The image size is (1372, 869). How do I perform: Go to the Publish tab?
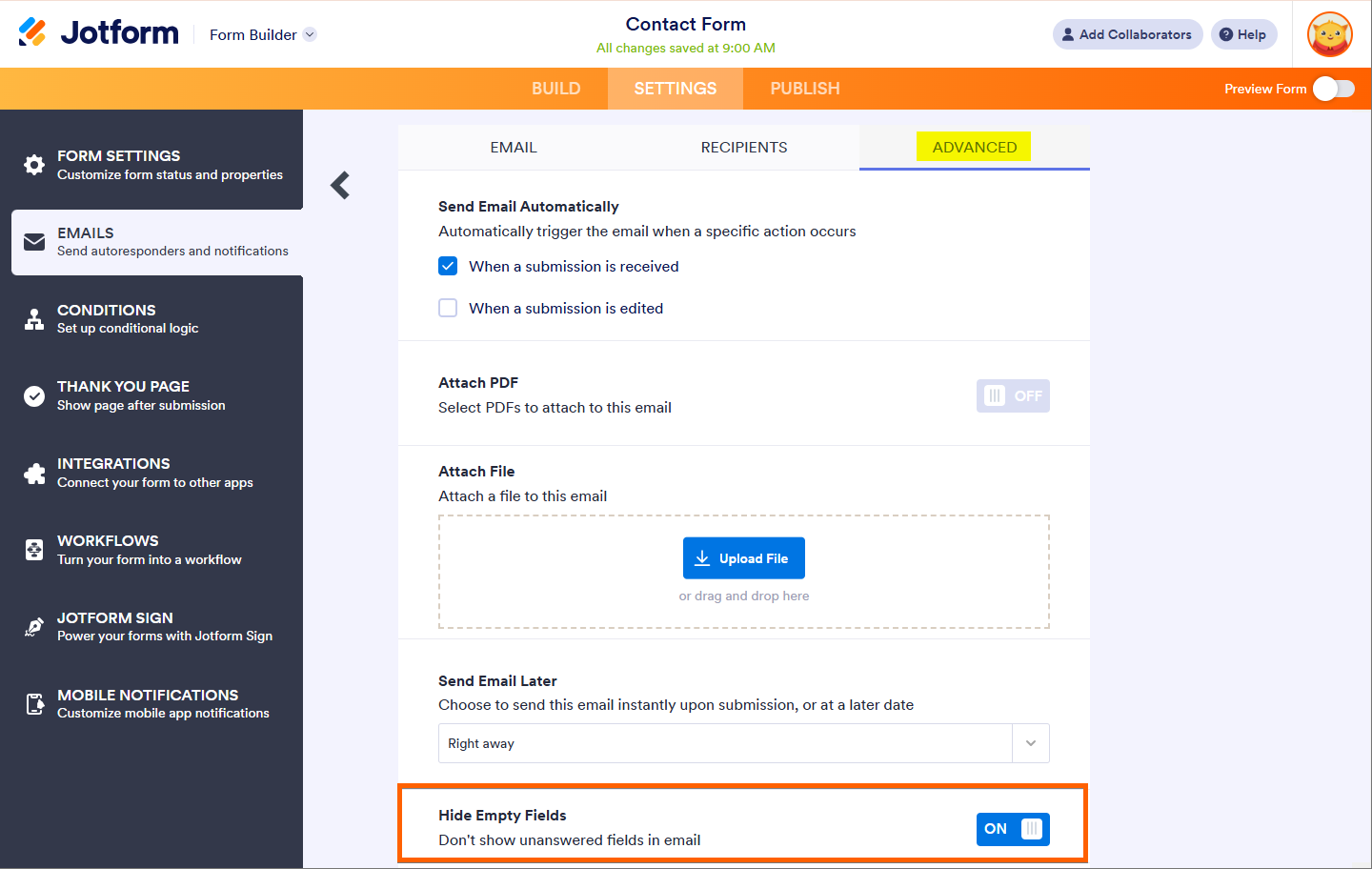805,89
